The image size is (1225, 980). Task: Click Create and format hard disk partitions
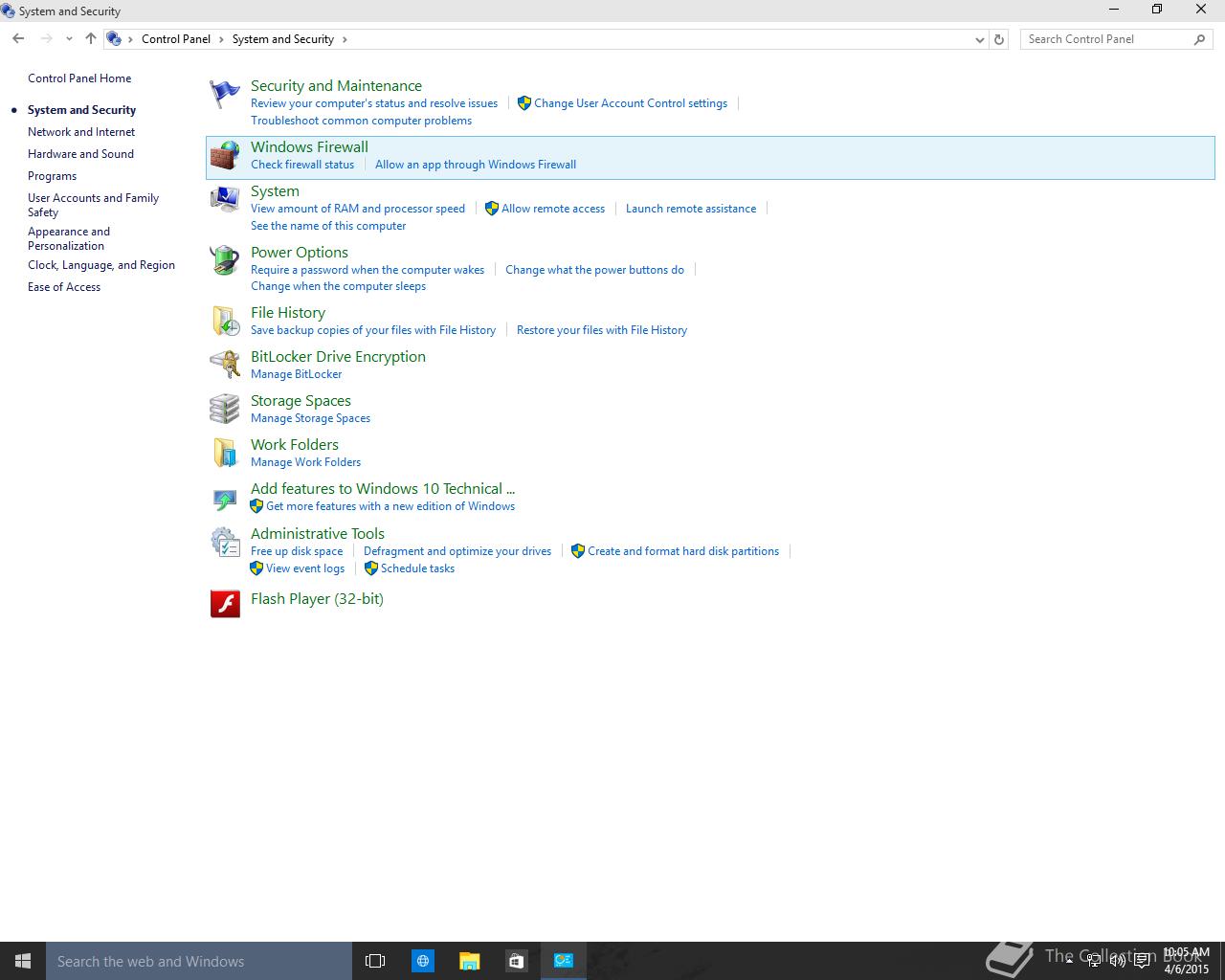pos(683,551)
